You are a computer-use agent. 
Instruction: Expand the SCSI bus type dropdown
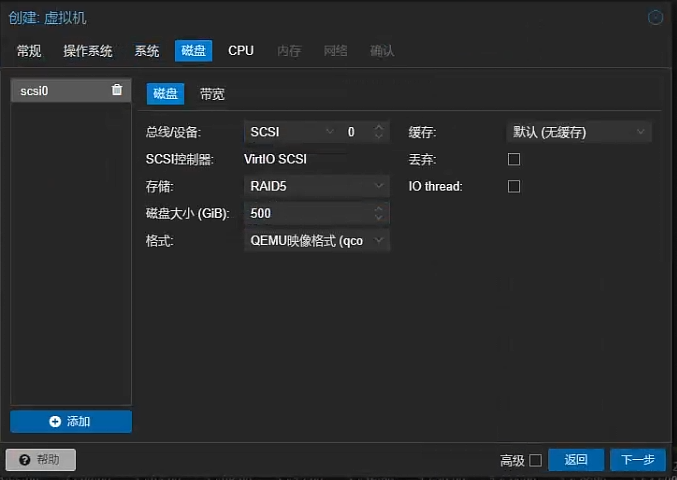point(330,132)
